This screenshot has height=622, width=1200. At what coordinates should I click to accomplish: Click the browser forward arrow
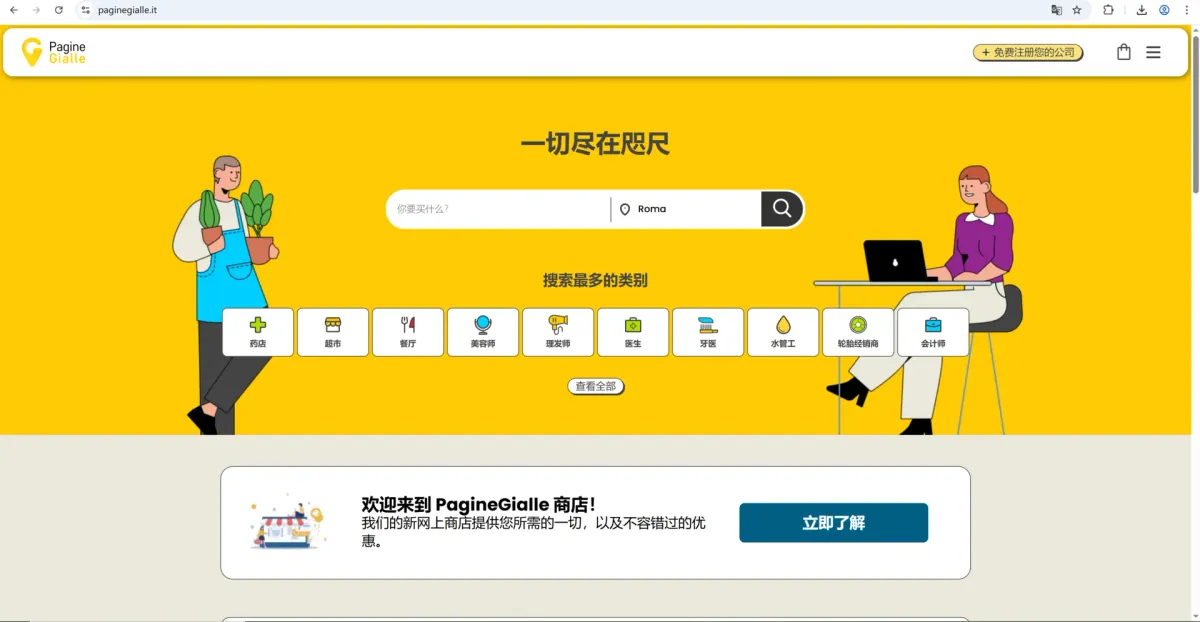(x=37, y=10)
